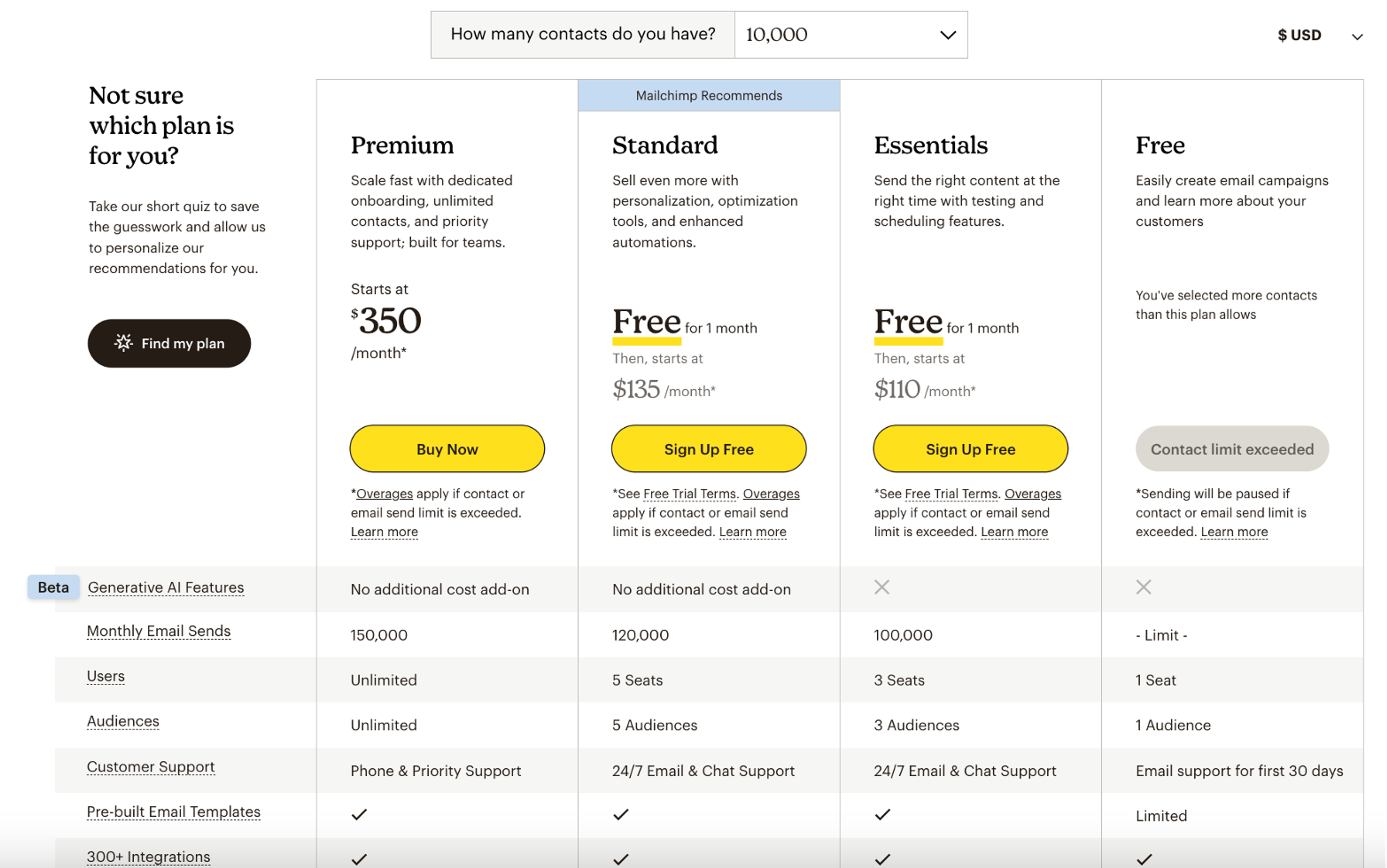Image resolution: width=1387 pixels, height=868 pixels.
Task: Open the dropdown arrow next to 10,000
Action: [947, 34]
